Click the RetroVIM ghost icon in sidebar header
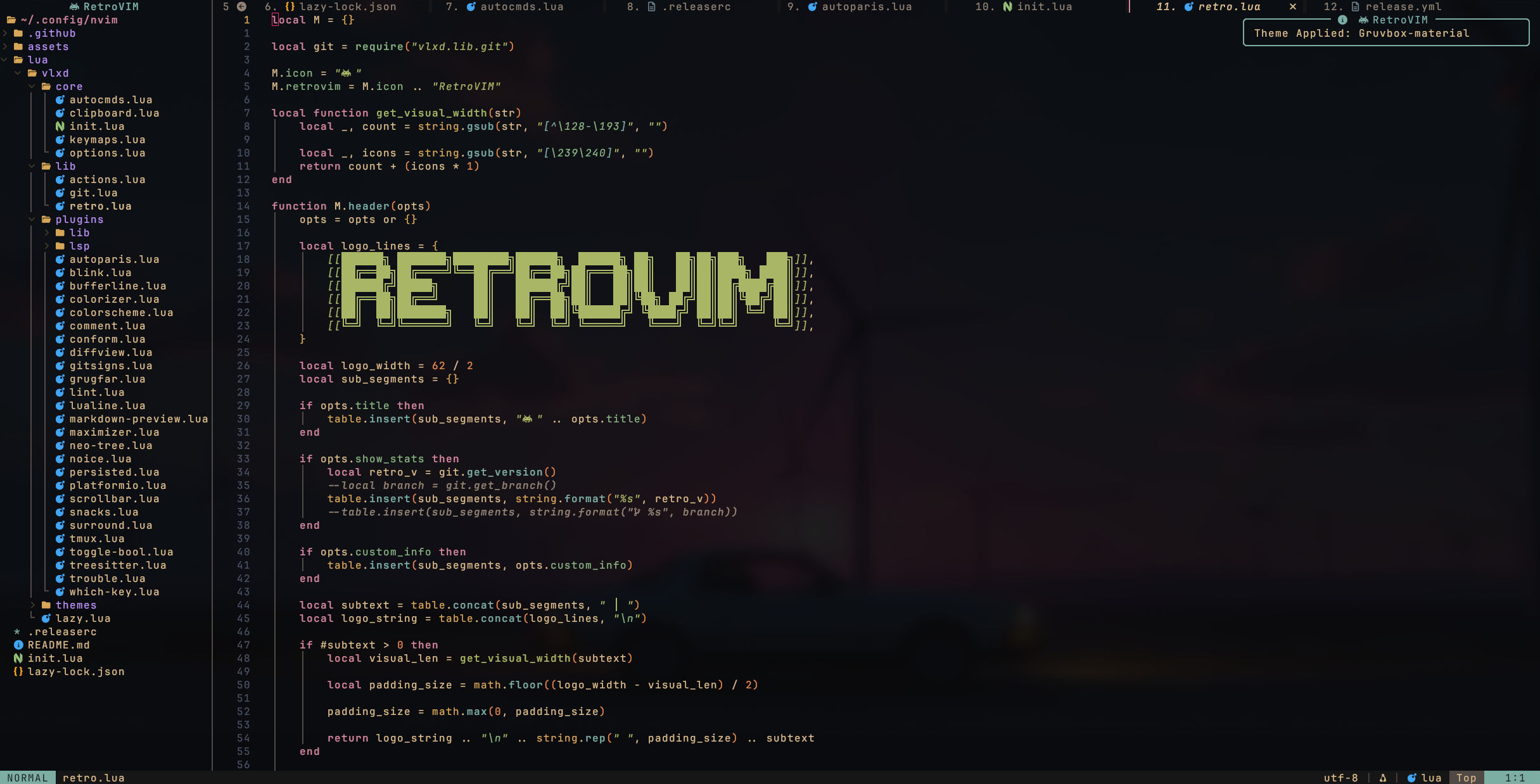 75,6
